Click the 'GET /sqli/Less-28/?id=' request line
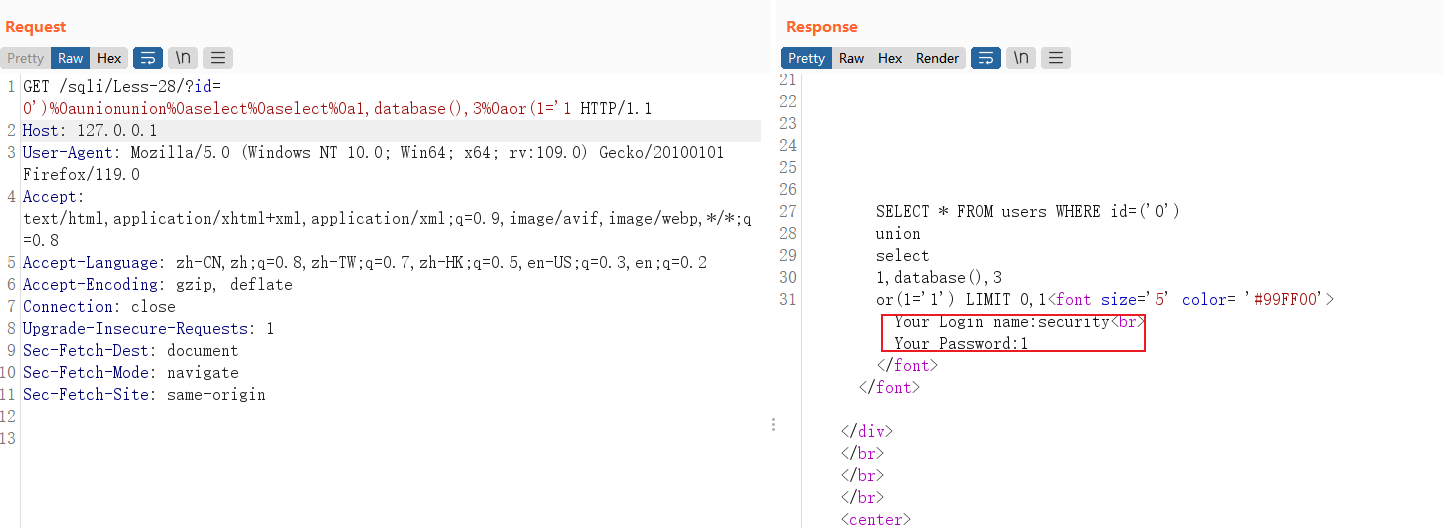 [122, 87]
